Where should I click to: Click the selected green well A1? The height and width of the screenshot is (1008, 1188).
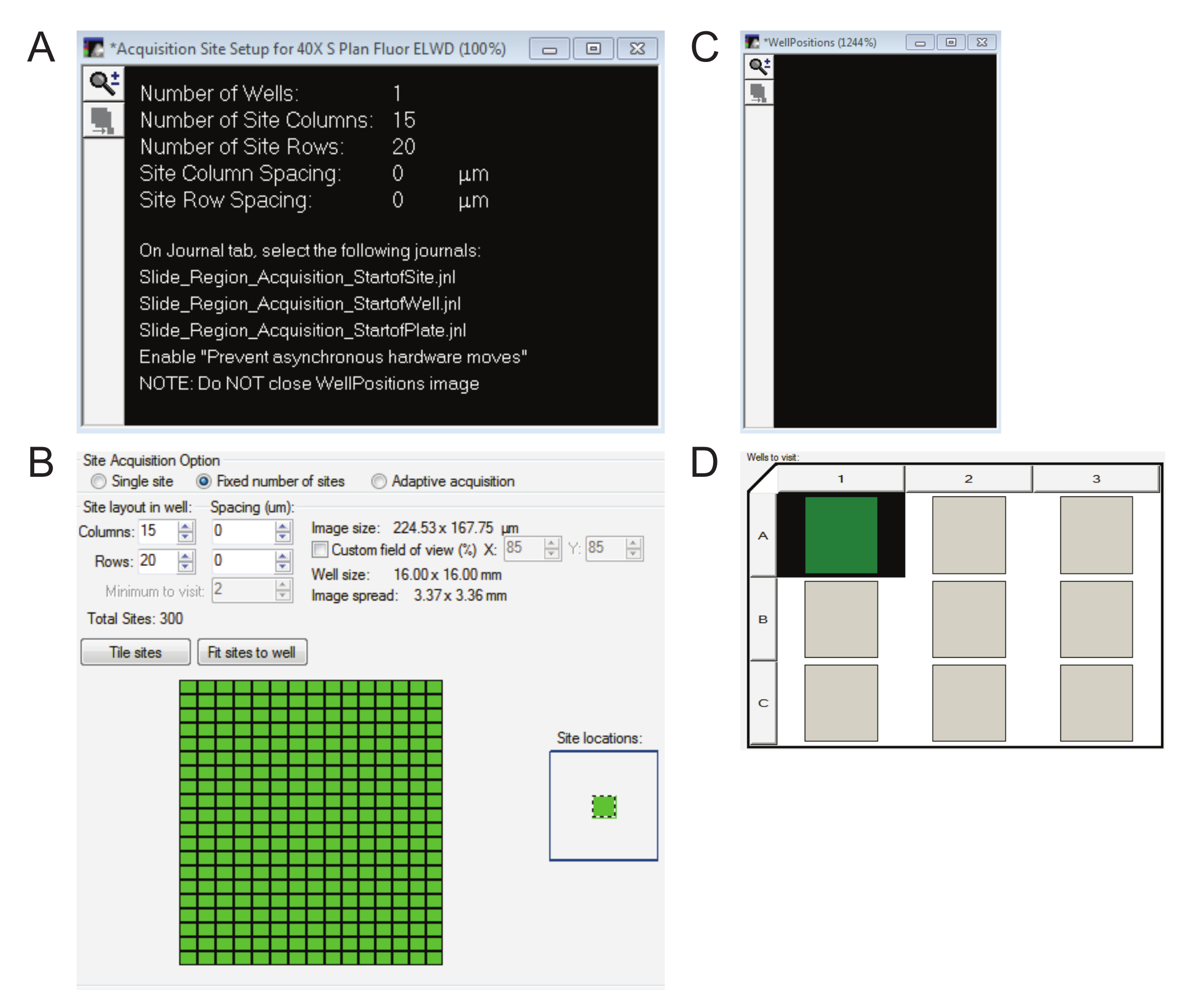pos(841,535)
